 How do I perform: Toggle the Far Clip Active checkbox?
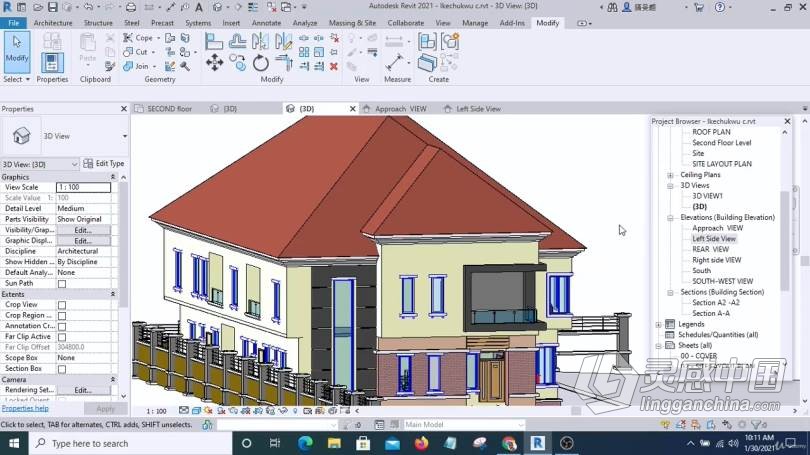(62, 337)
